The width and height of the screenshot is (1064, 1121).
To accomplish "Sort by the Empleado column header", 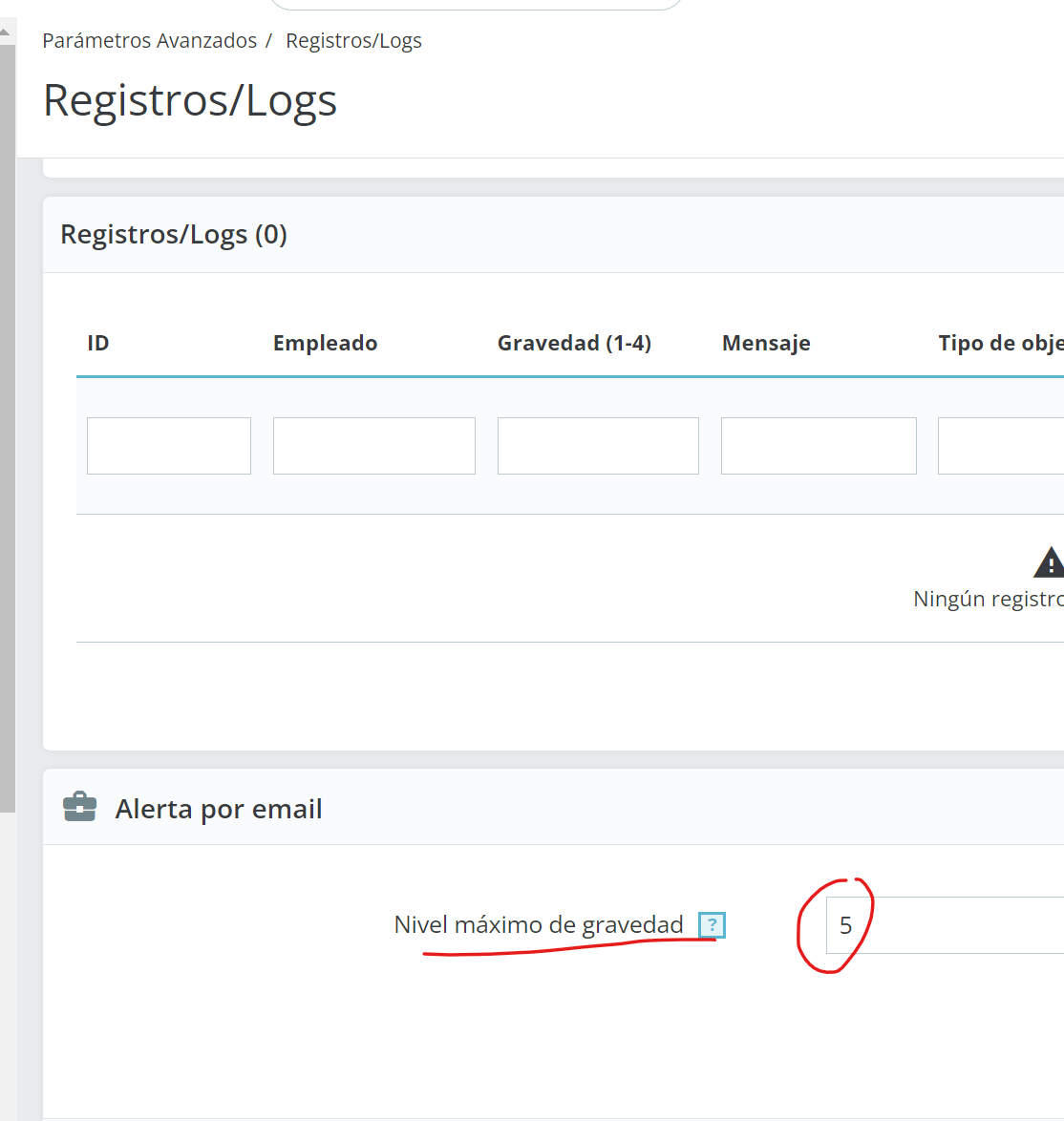I will pos(326,343).
